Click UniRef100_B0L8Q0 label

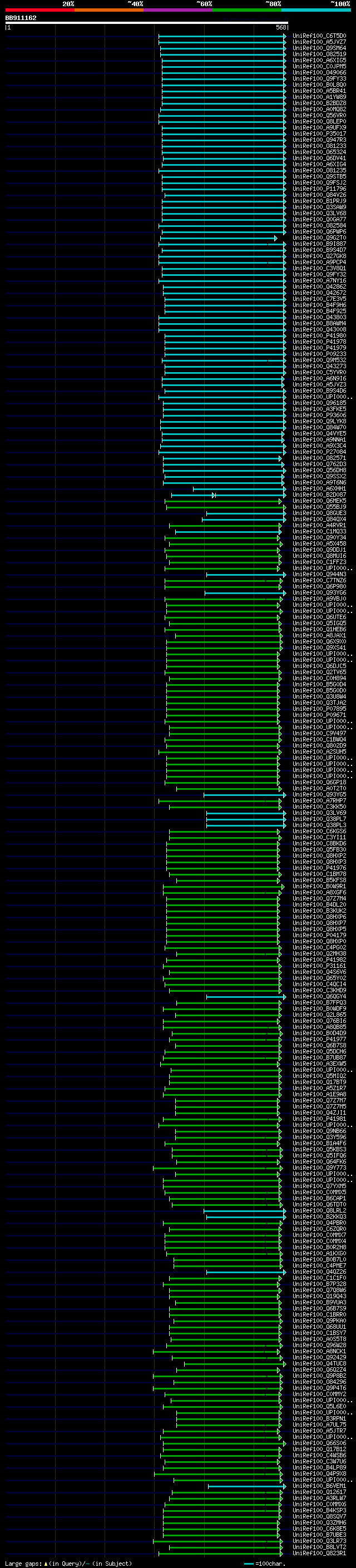pyautogui.click(x=319, y=85)
